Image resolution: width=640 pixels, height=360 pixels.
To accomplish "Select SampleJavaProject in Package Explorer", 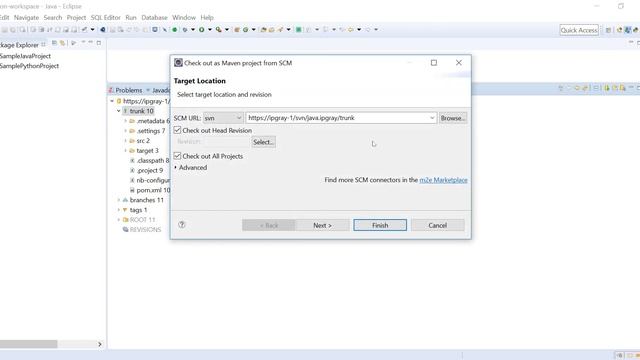I will coord(25,56).
